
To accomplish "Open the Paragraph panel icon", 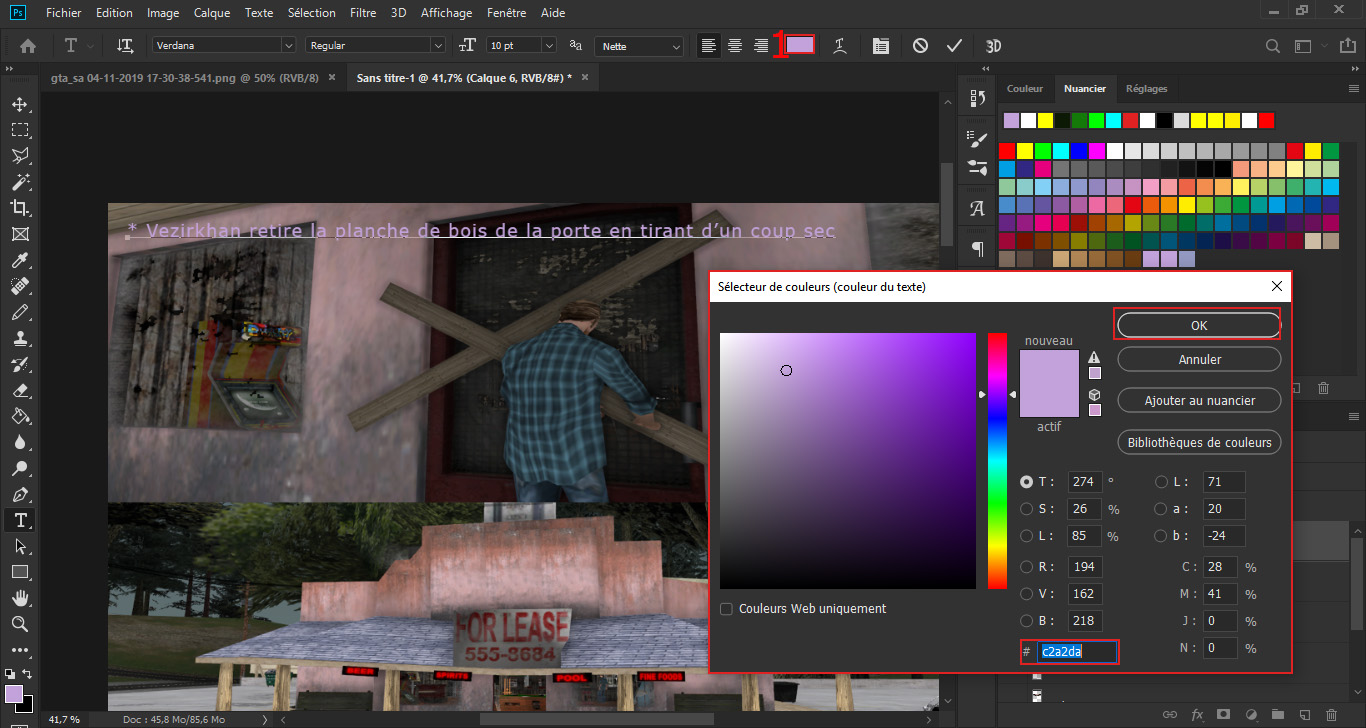I will 978,248.
